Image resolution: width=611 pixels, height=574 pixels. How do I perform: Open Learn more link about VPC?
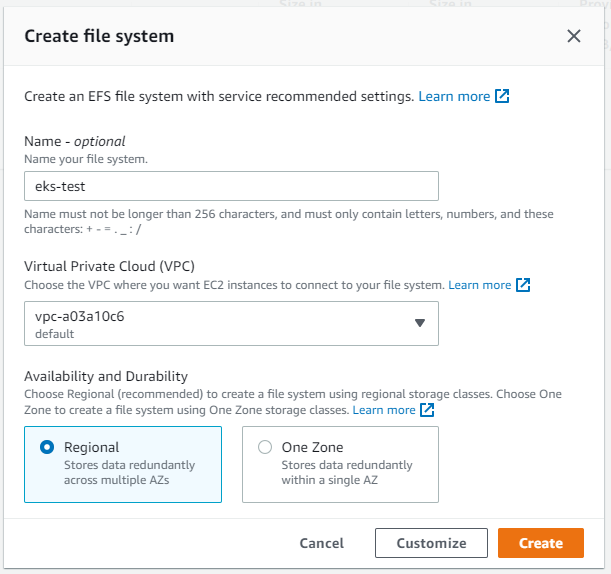[479, 285]
